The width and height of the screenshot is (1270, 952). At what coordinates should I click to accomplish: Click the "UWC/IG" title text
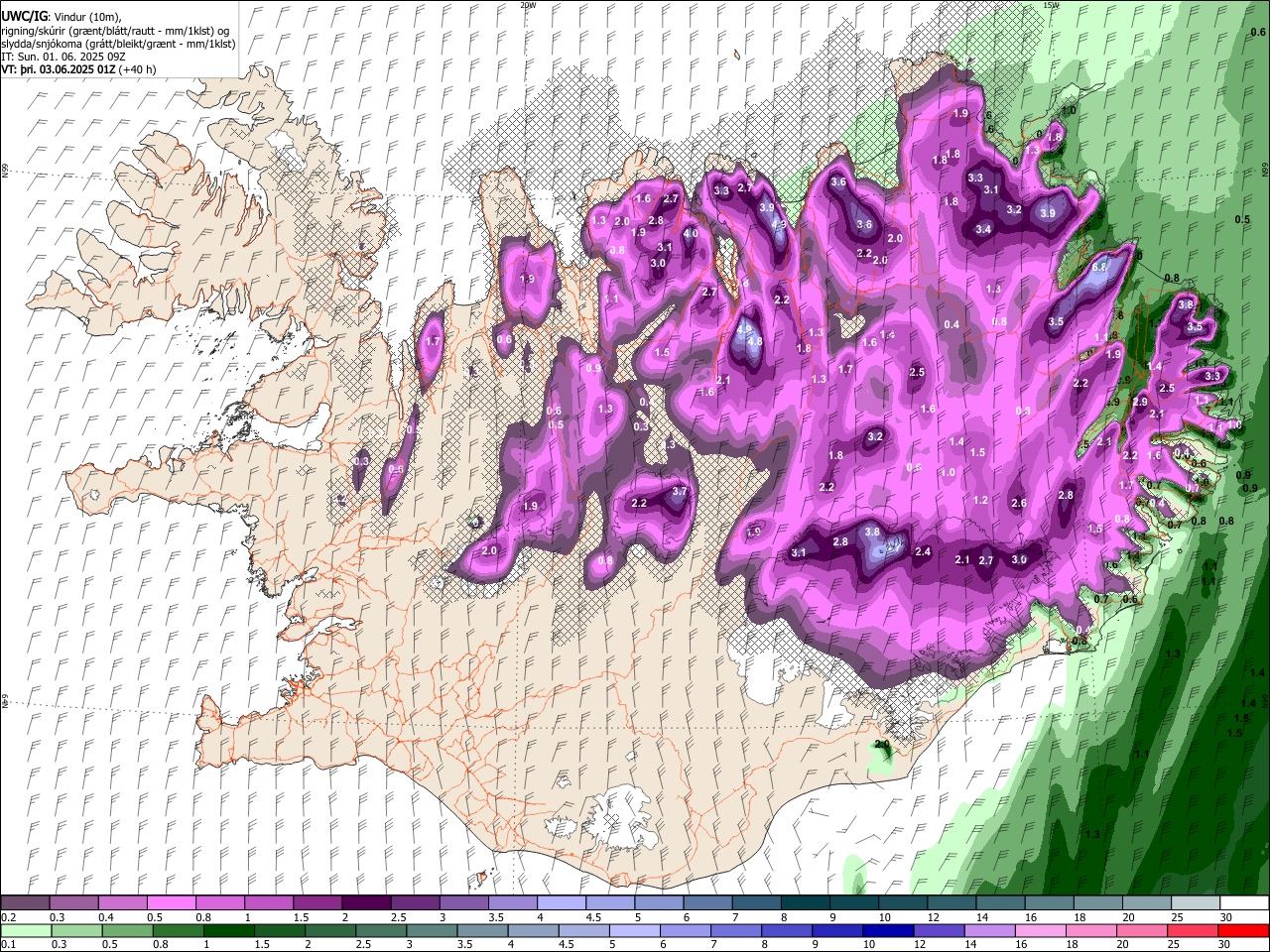(x=24, y=16)
